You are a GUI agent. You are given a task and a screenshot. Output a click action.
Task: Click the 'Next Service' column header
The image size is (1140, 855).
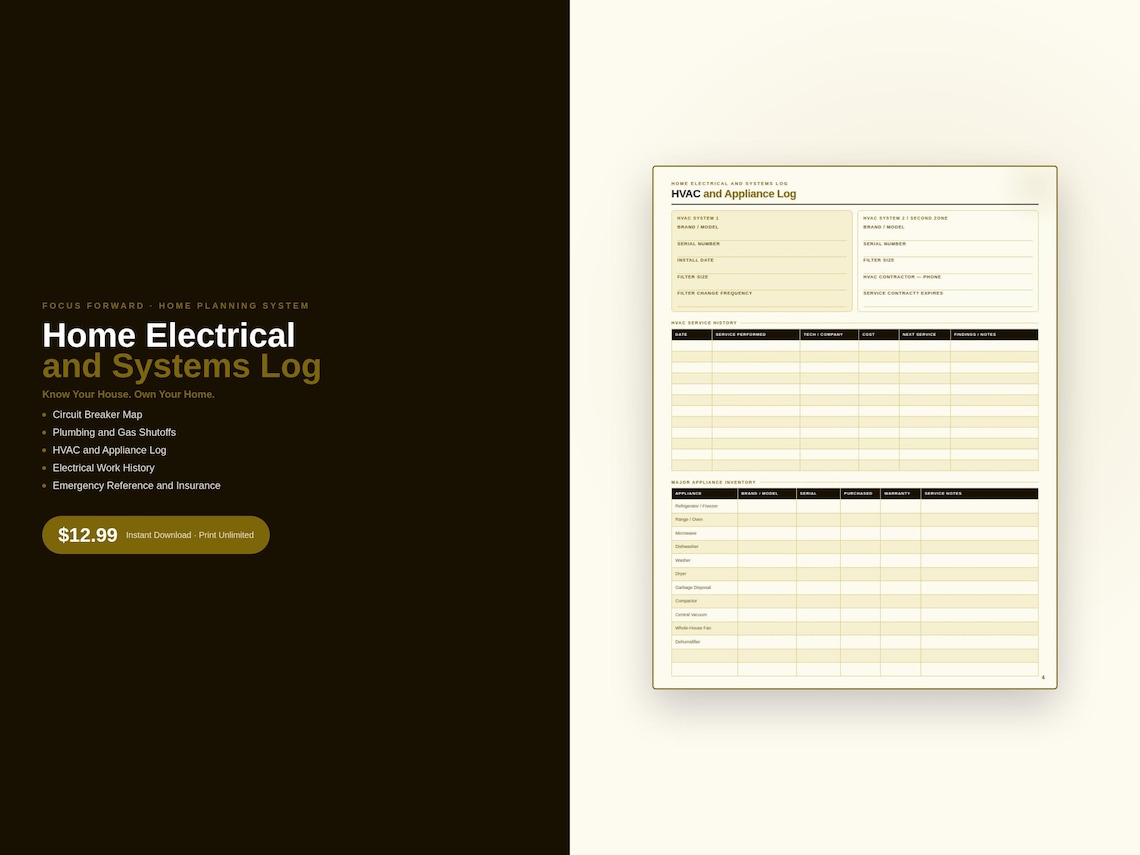(925, 334)
